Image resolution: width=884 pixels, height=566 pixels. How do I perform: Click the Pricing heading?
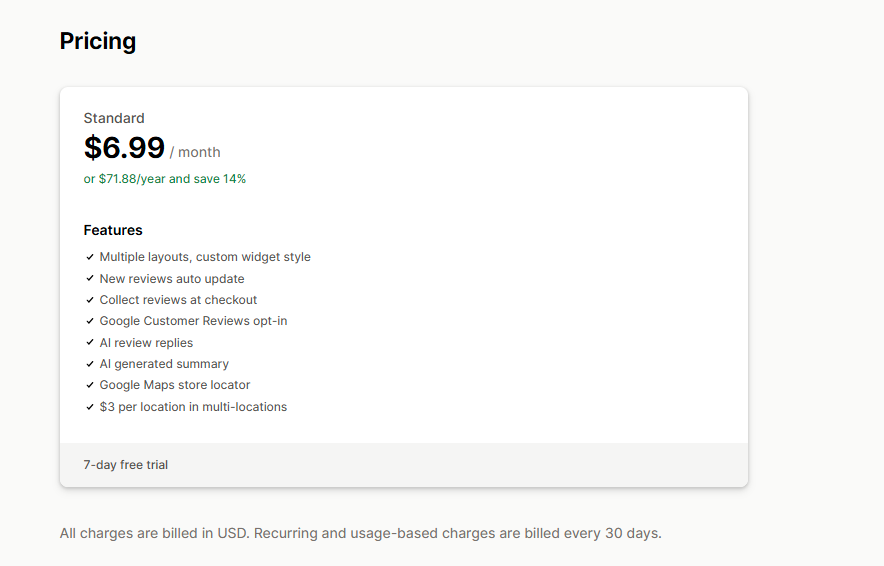(98, 41)
